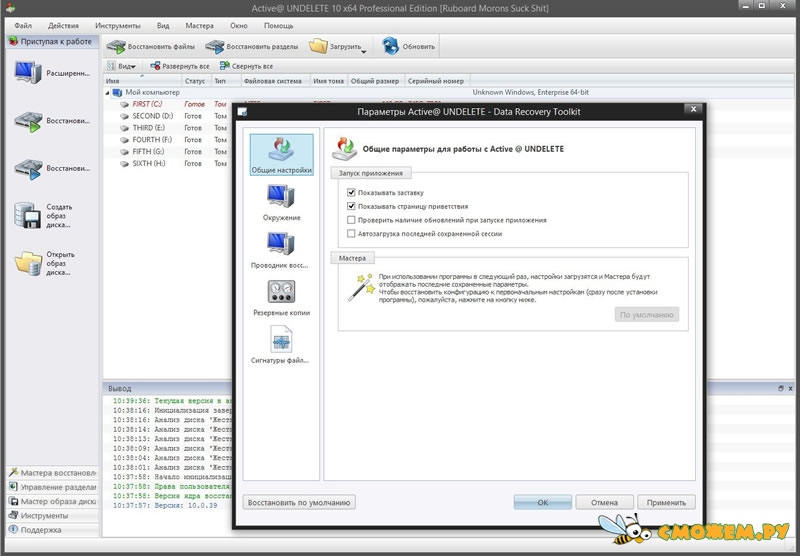Screen dimensions: 800x556
Task: Click the Применить button
Action: click(666, 502)
